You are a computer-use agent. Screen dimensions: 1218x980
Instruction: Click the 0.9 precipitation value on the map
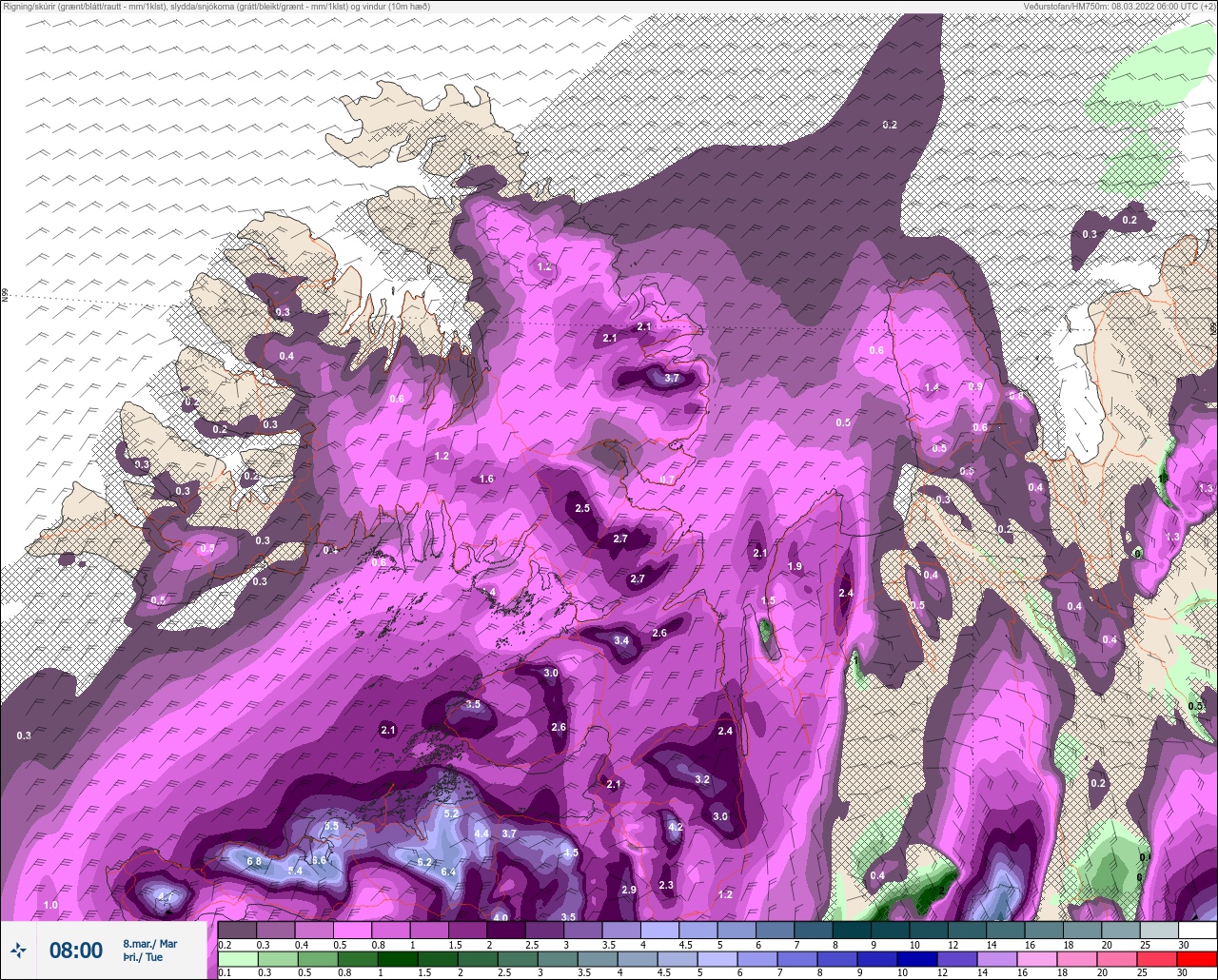975,387
